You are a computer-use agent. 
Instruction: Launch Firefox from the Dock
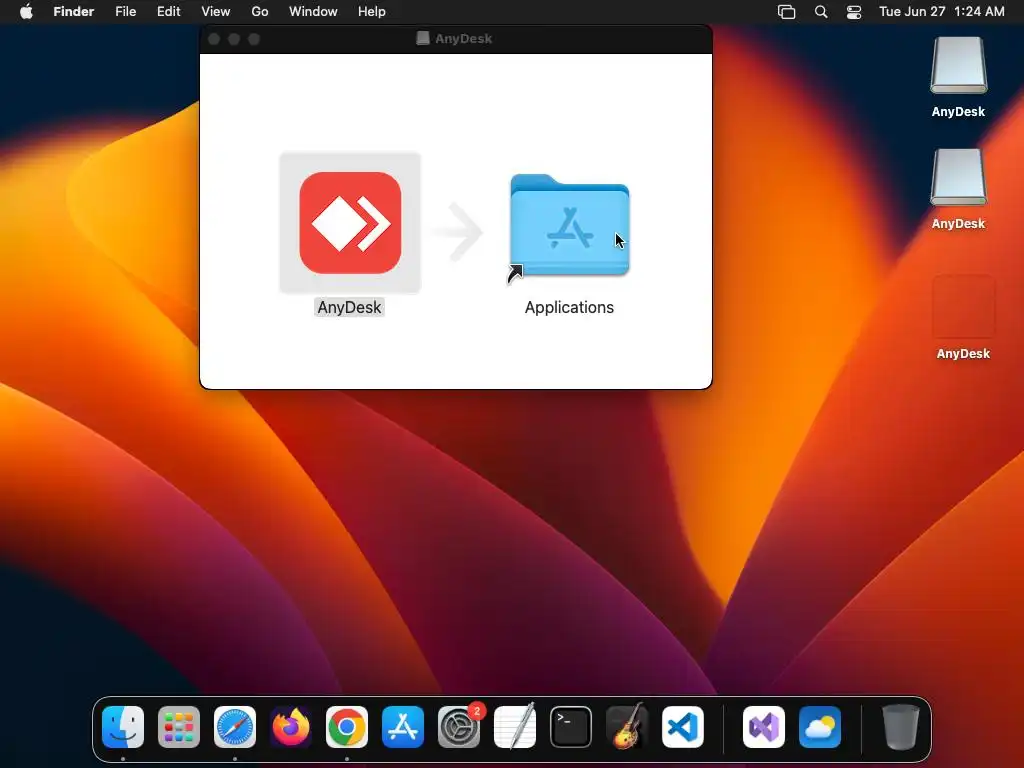291,727
